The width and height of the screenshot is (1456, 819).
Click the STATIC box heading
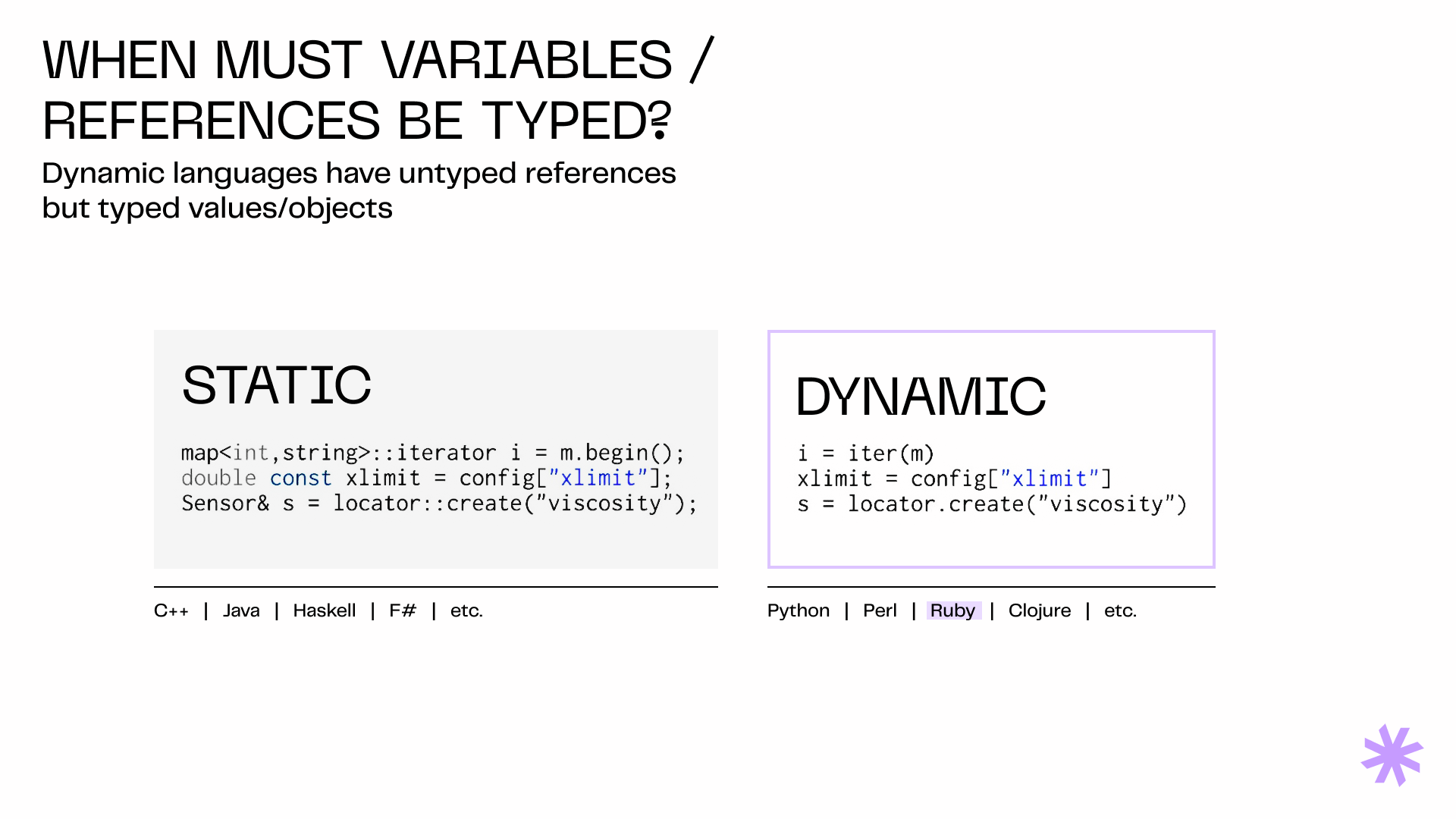pos(277,384)
